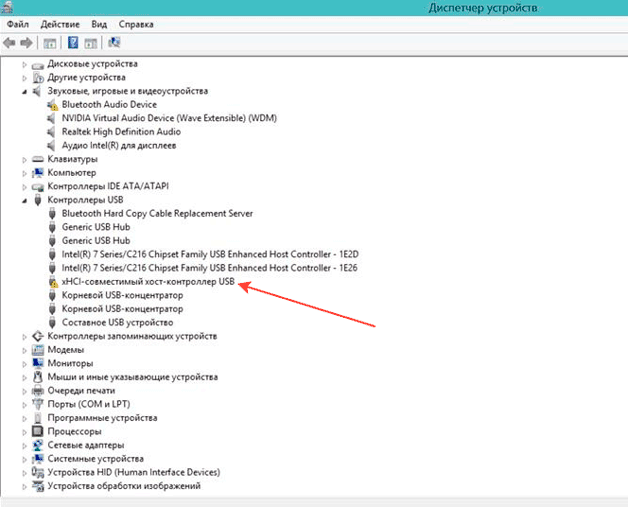This screenshot has height=507, width=628.
Task: Select Bluetooth Hard Copy Cable Replacement Server
Action: (x=157, y=214)
